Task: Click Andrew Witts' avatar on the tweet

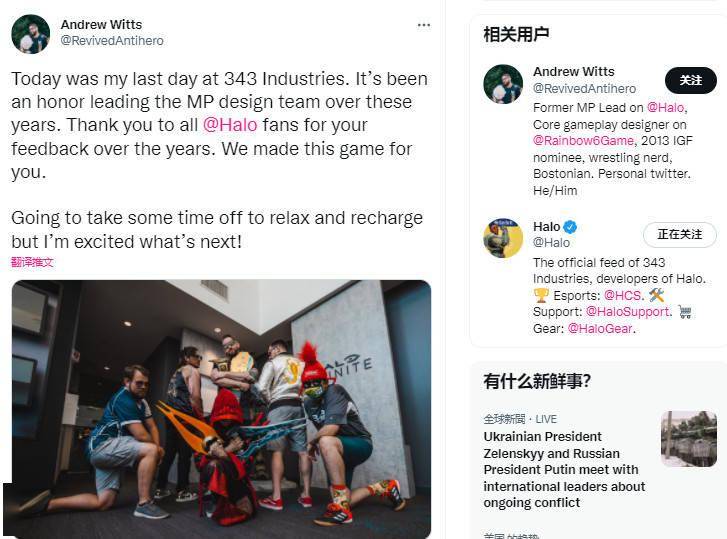Action: pos(31,34)
